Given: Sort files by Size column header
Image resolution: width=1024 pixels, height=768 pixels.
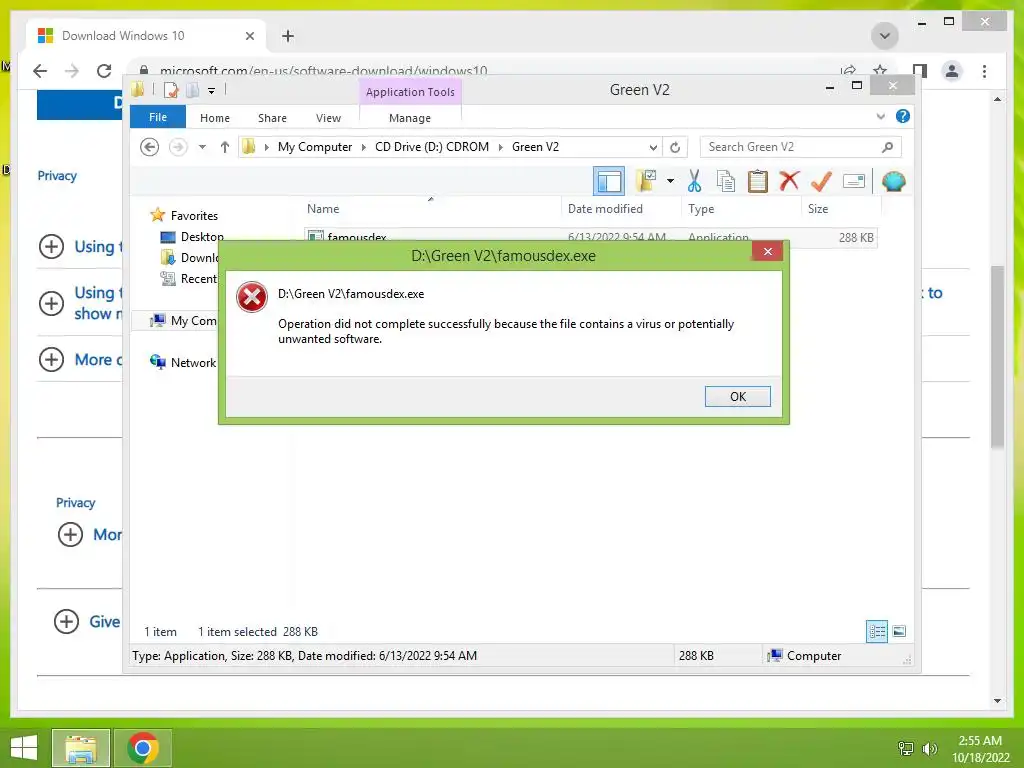Looking at the screenshot, I should pyautogui.click(x=818, y=208).
